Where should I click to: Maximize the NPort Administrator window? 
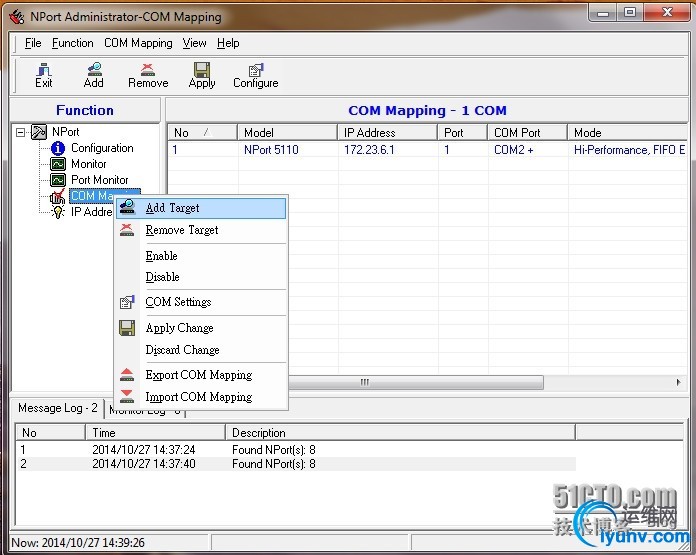click(x=629, y=13)
